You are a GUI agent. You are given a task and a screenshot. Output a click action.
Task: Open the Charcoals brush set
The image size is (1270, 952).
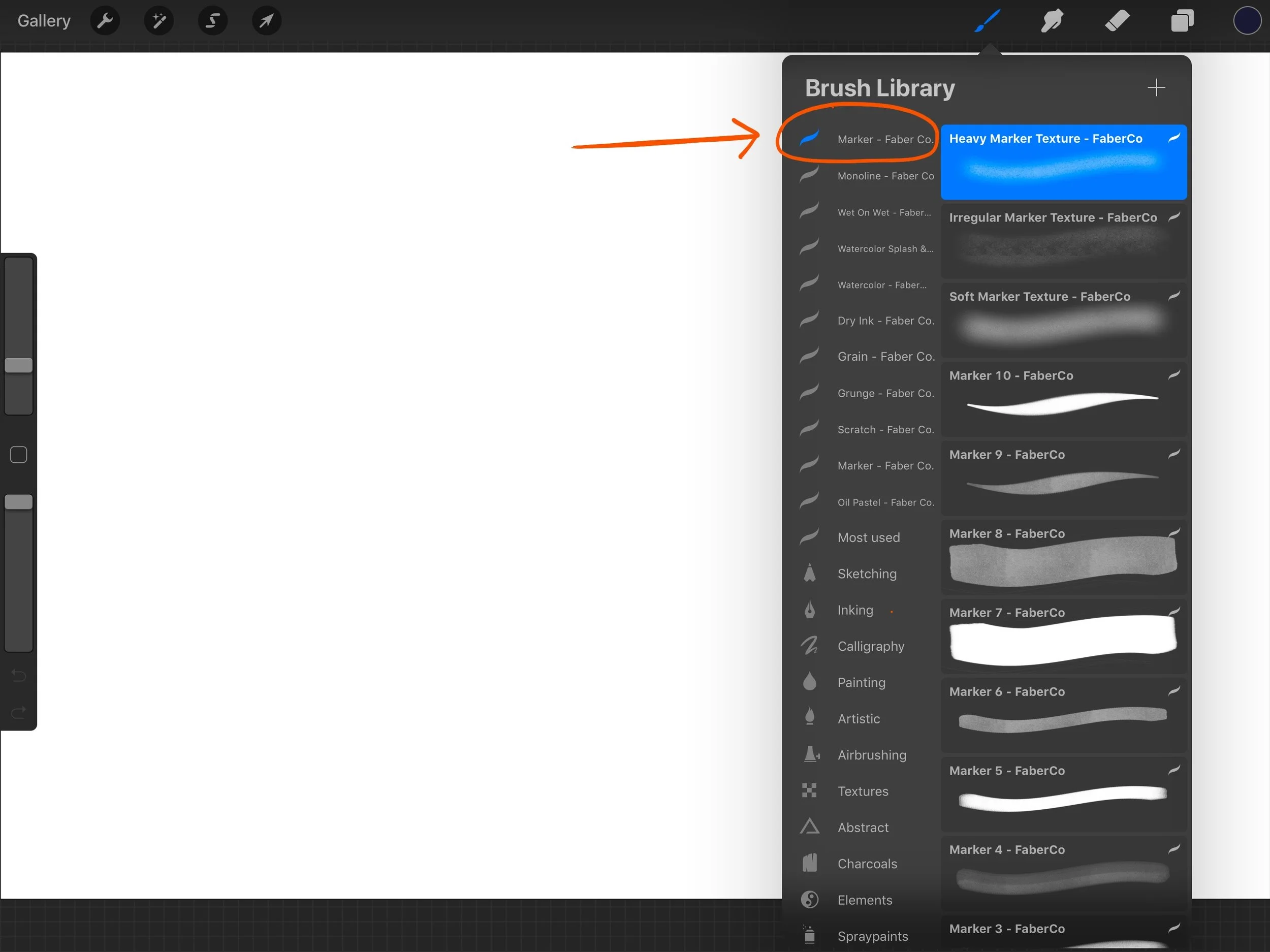(x=866, y=864)
